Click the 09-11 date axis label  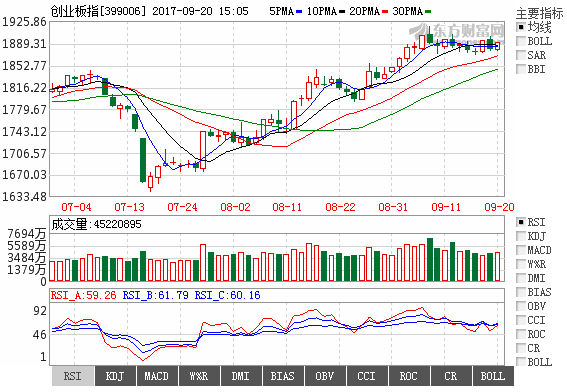[446, 207]
